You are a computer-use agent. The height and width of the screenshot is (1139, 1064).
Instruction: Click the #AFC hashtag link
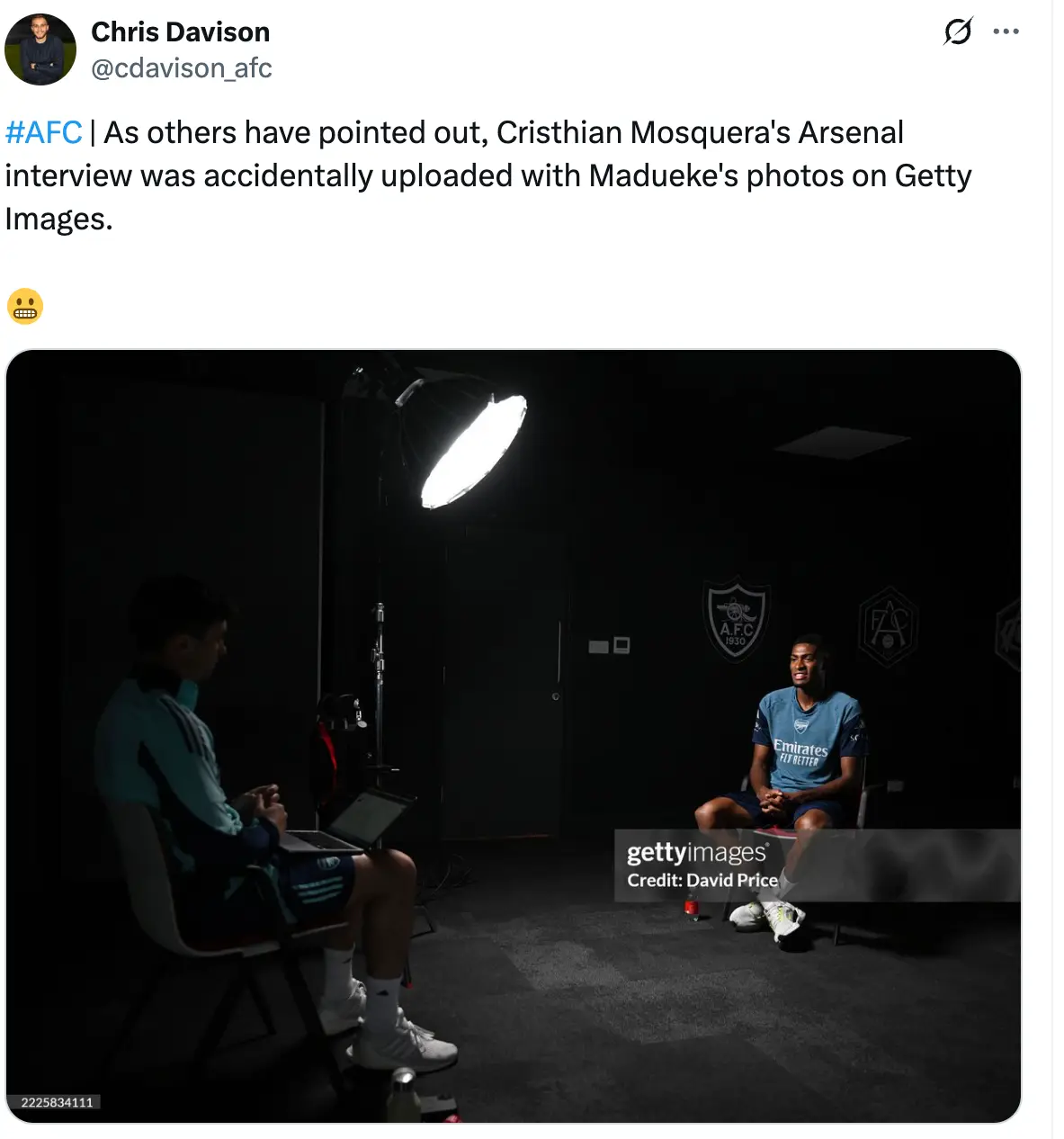tap(41, 131)
